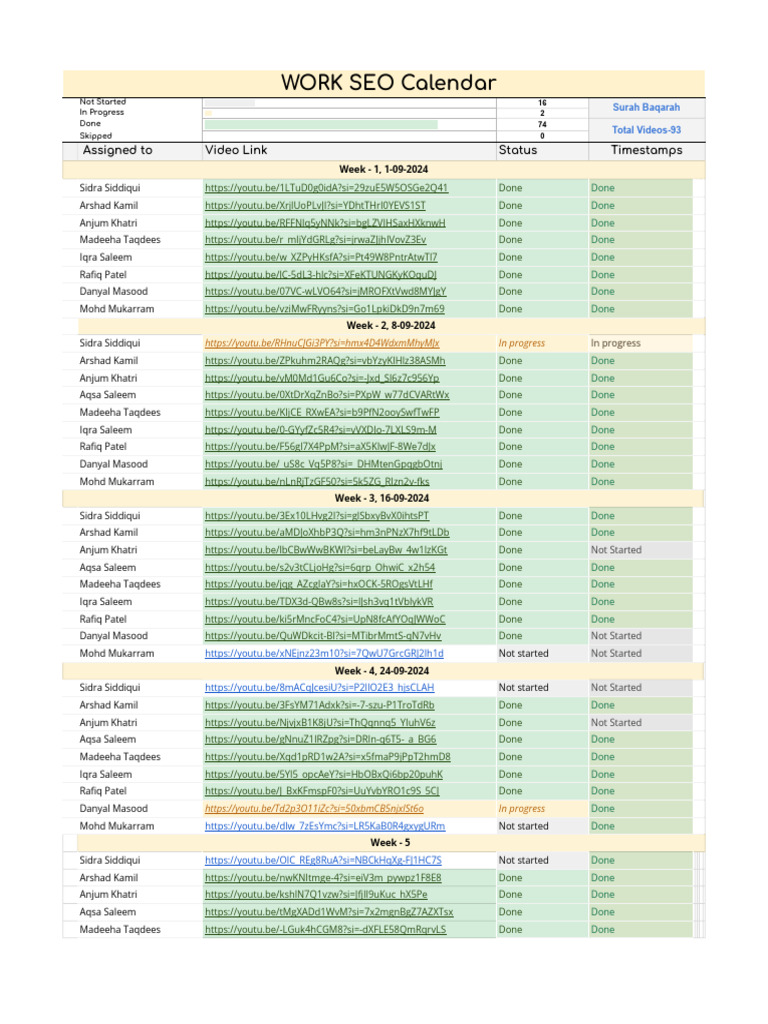Image resolution: width=768 pixels, height=1024 pixels.
Task: Open Anjum Khatri's Week 3 video link
Action: (x=326, y=551)
